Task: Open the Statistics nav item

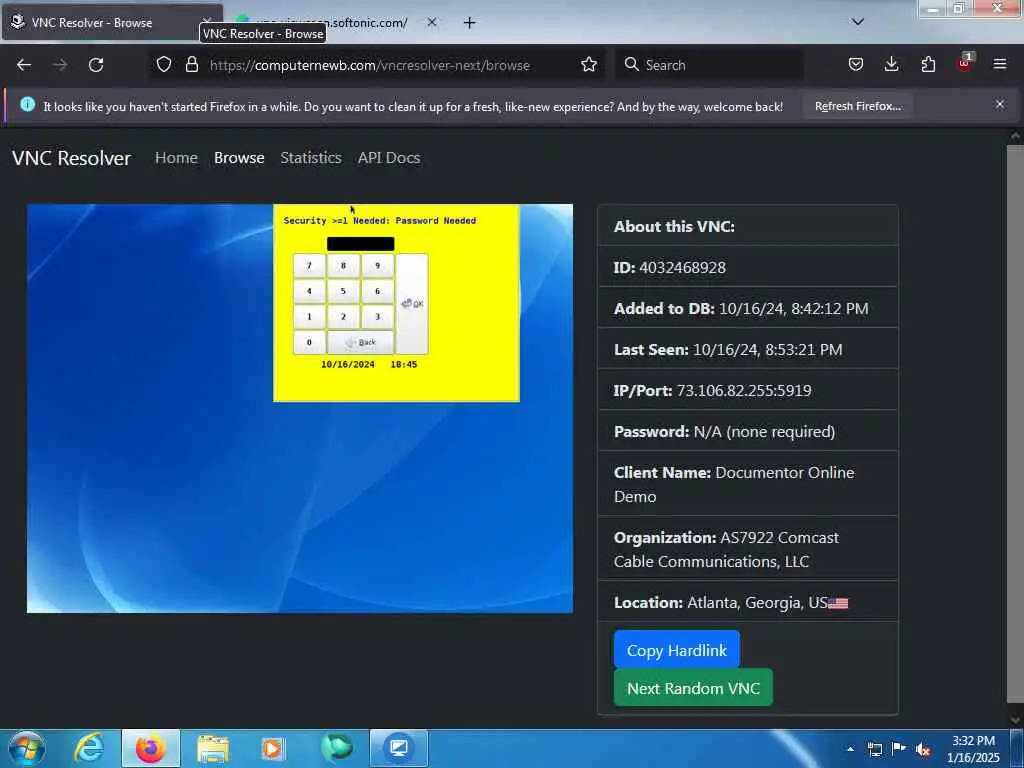Action: 311,158
